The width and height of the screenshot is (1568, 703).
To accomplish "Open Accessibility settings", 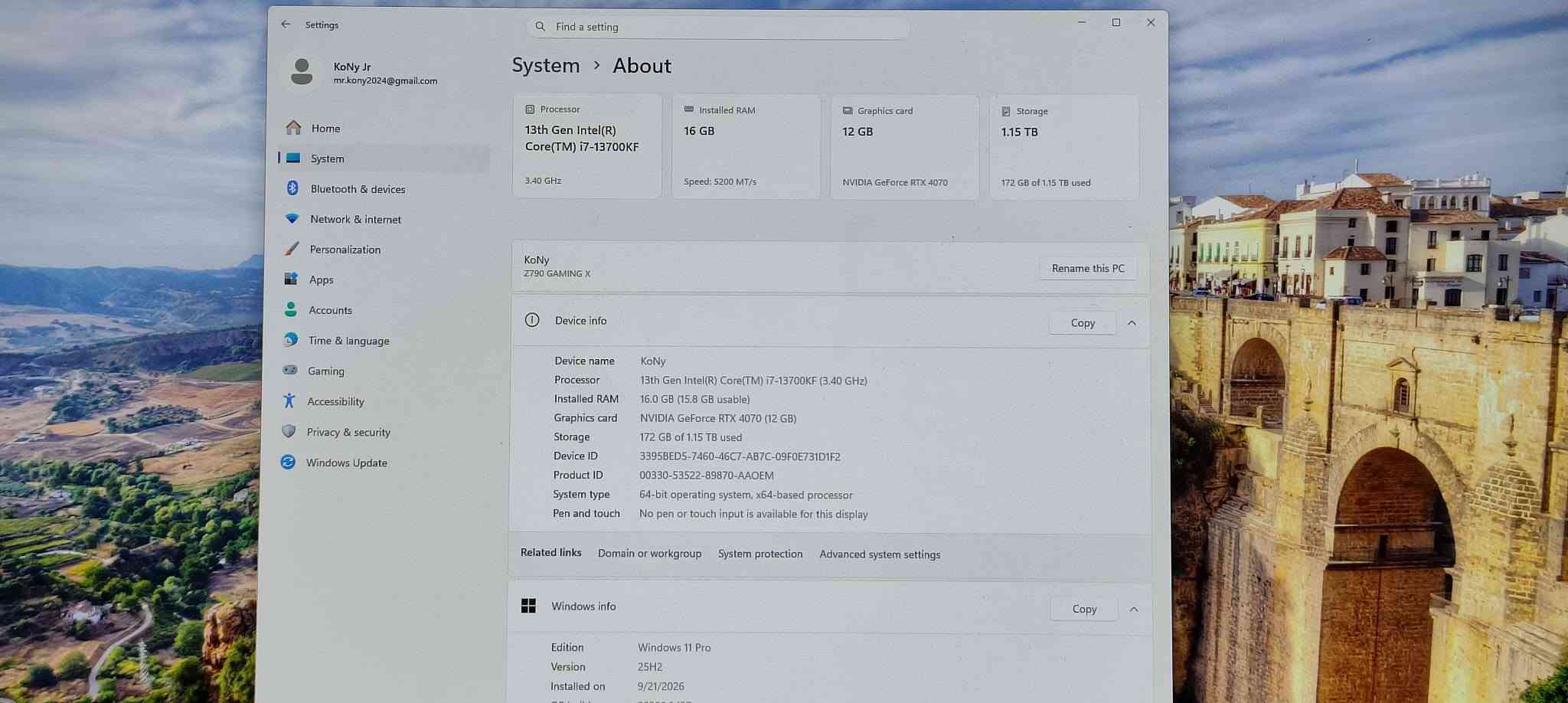I will click(x=381, y=401).
